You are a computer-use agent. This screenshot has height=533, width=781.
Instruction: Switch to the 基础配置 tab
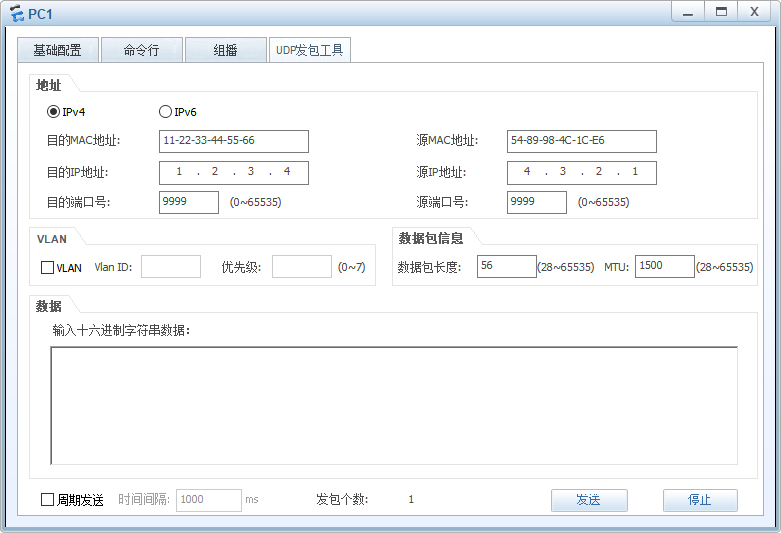point(58,50)
